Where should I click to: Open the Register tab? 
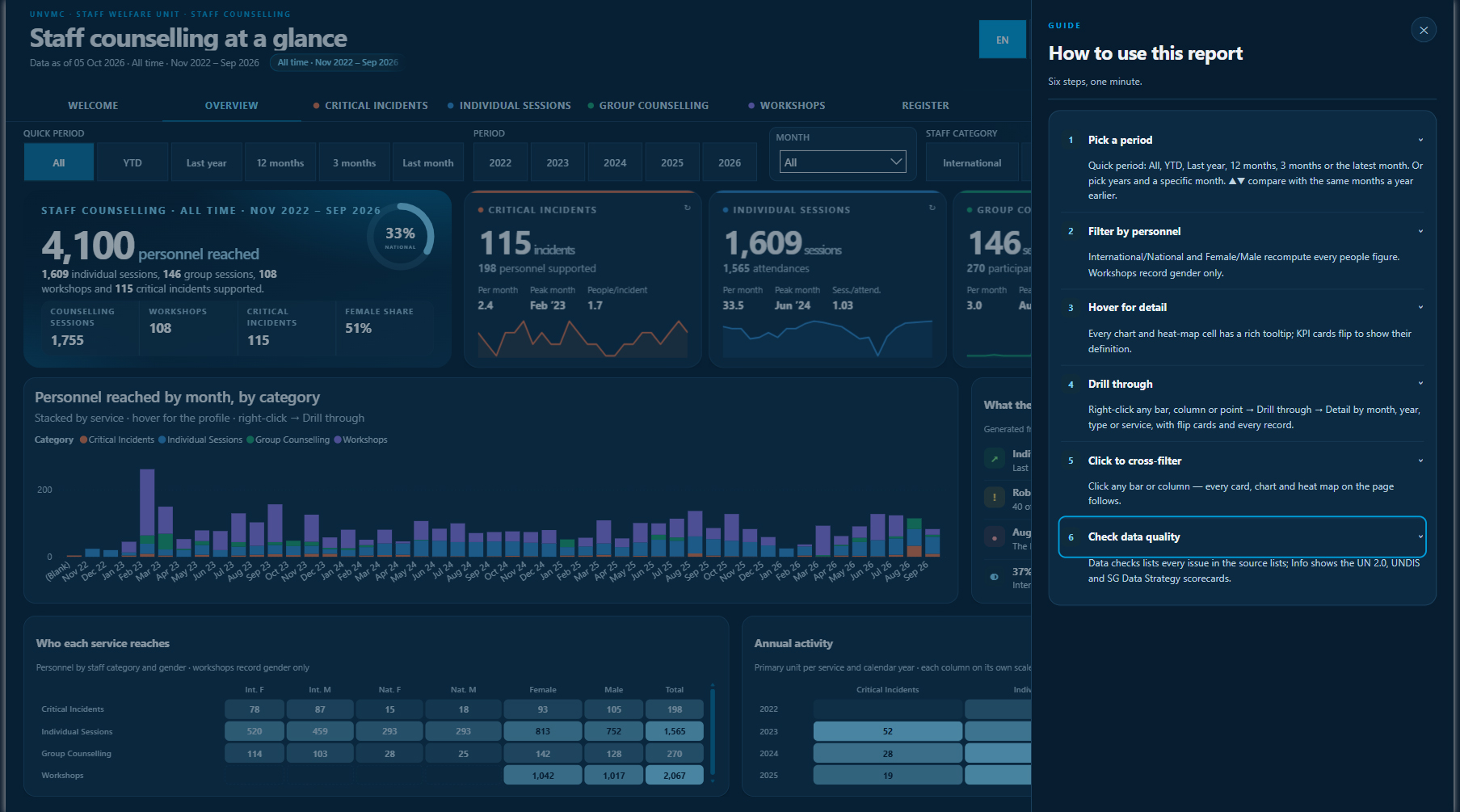(925, 106)
